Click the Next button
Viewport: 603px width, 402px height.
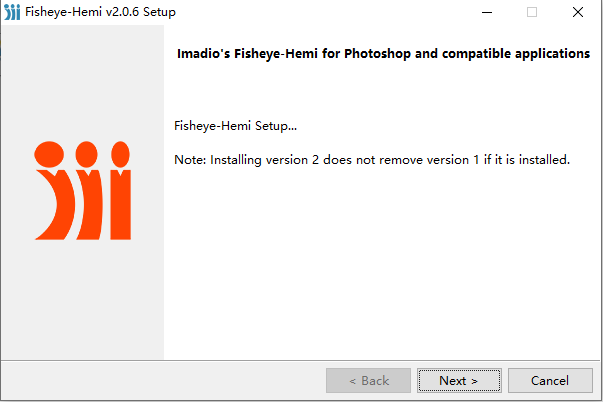pyautogui.click(x=458, y=380)
